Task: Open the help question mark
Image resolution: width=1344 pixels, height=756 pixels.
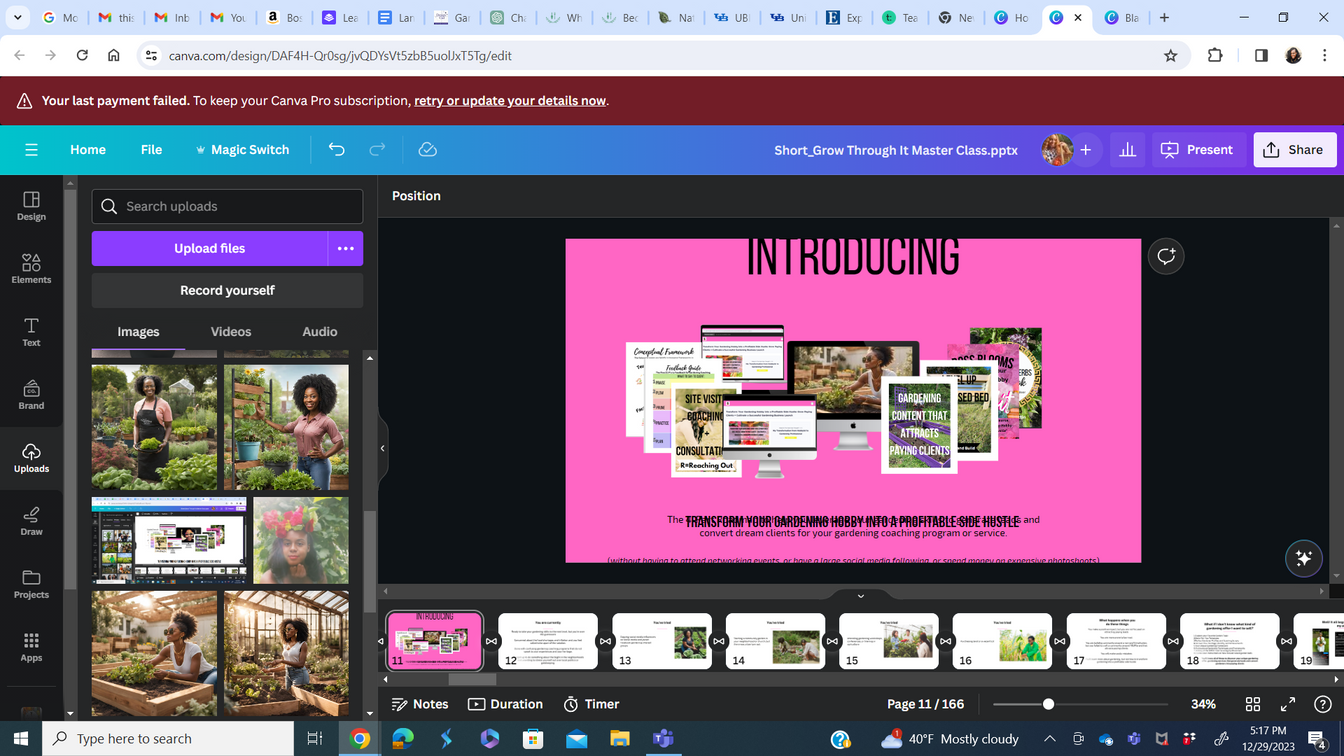Action: coord(1323,704)
